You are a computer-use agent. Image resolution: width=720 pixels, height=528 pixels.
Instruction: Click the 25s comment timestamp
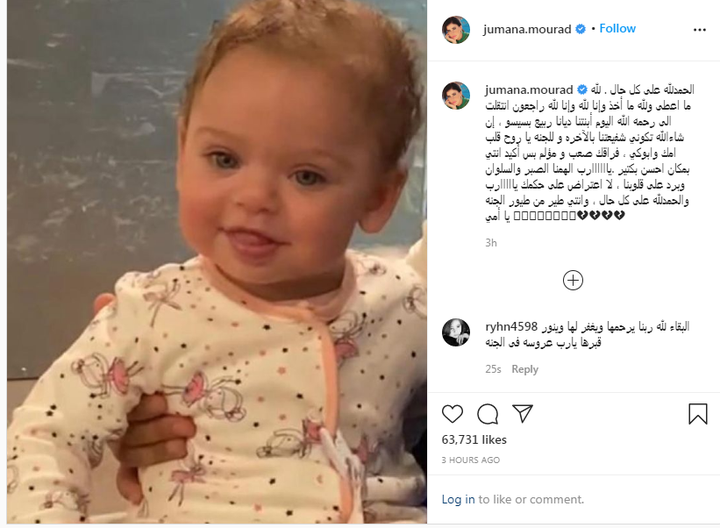click(493, 369)
